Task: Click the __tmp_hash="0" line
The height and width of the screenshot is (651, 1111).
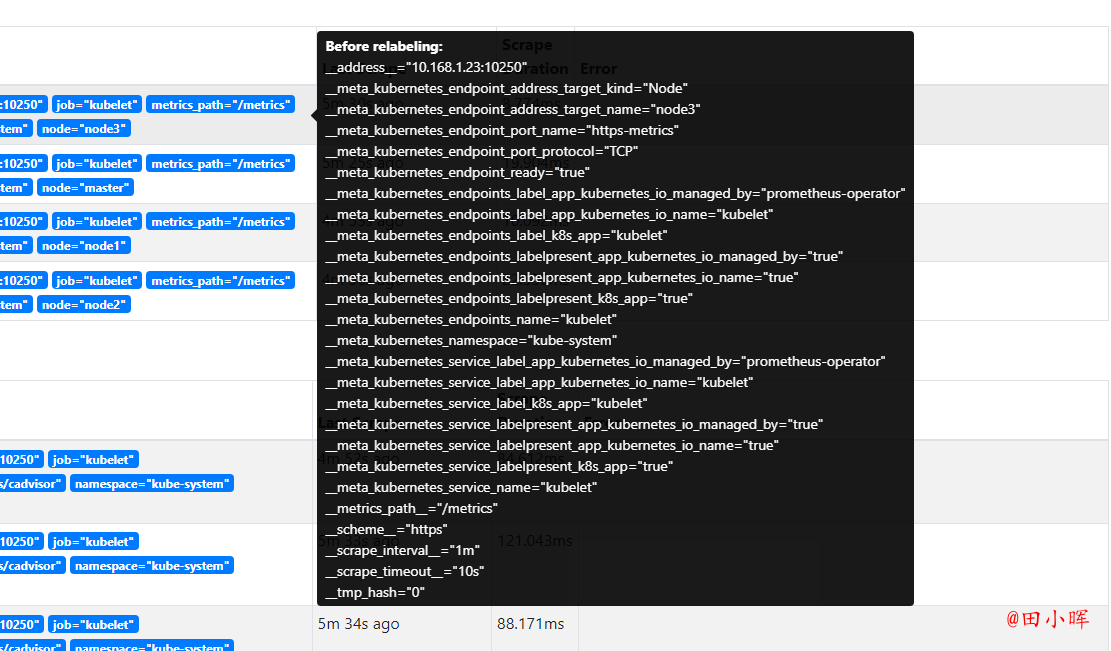Action: (x=375, y=592)
